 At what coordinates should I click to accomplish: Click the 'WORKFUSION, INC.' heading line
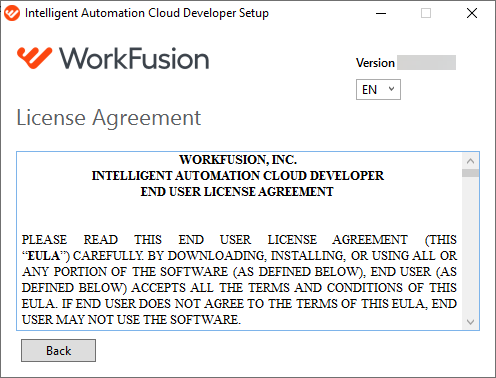point(238,160)
